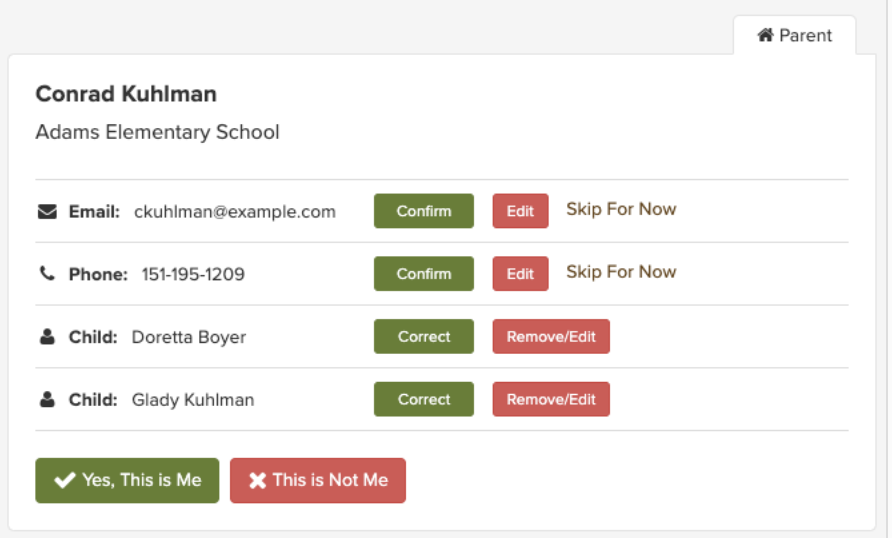This screenshot has height=538, width=892.
Task: Edit the phone number
Action: pos(521,274)
